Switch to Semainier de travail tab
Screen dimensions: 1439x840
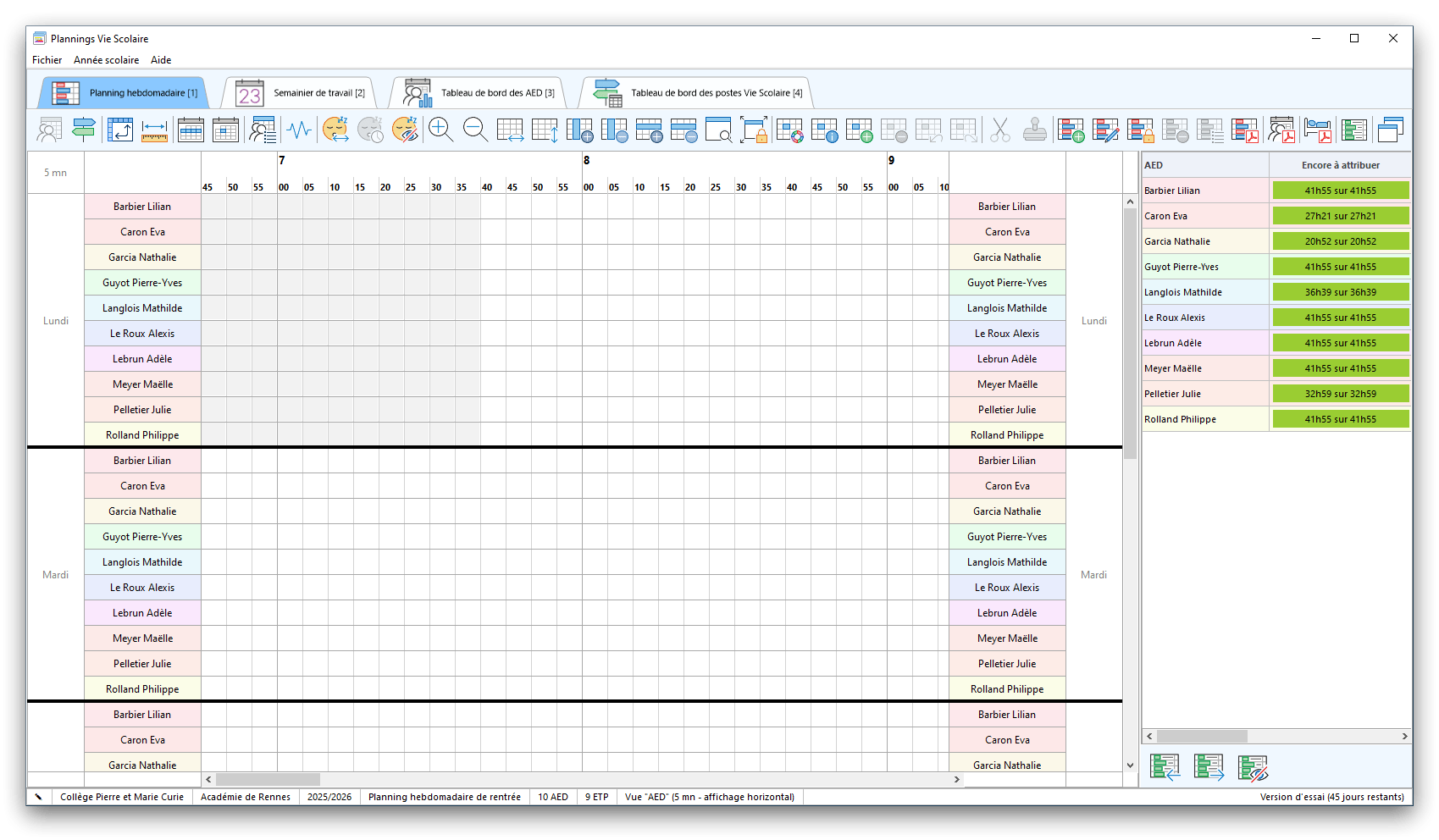(301, 93)
